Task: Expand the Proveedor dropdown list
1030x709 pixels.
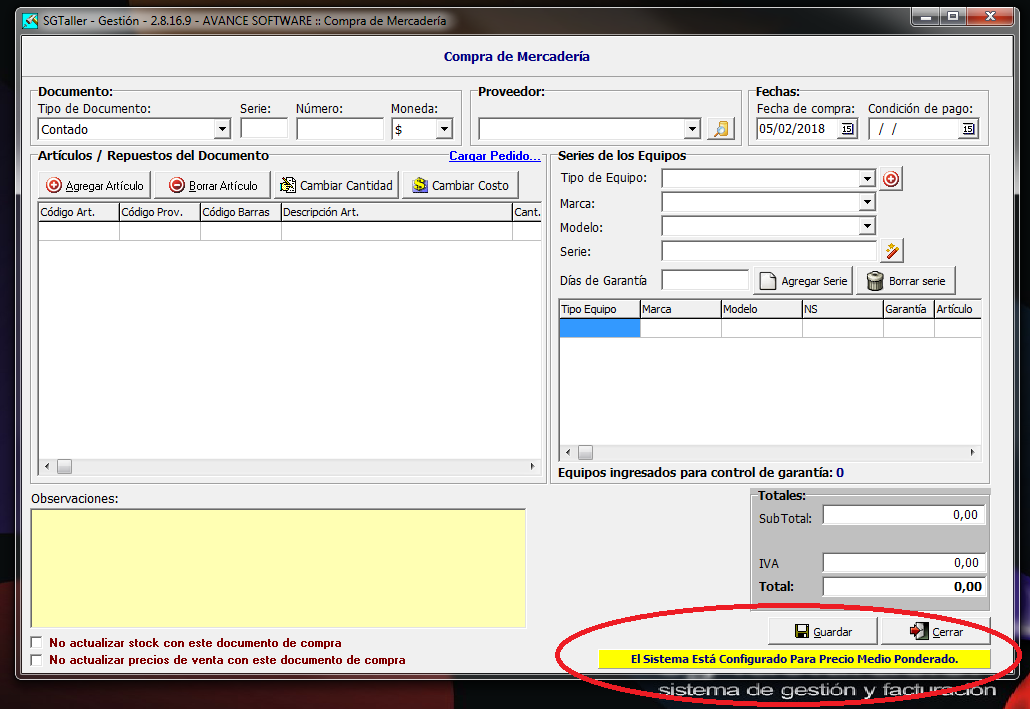Action: 691,129
